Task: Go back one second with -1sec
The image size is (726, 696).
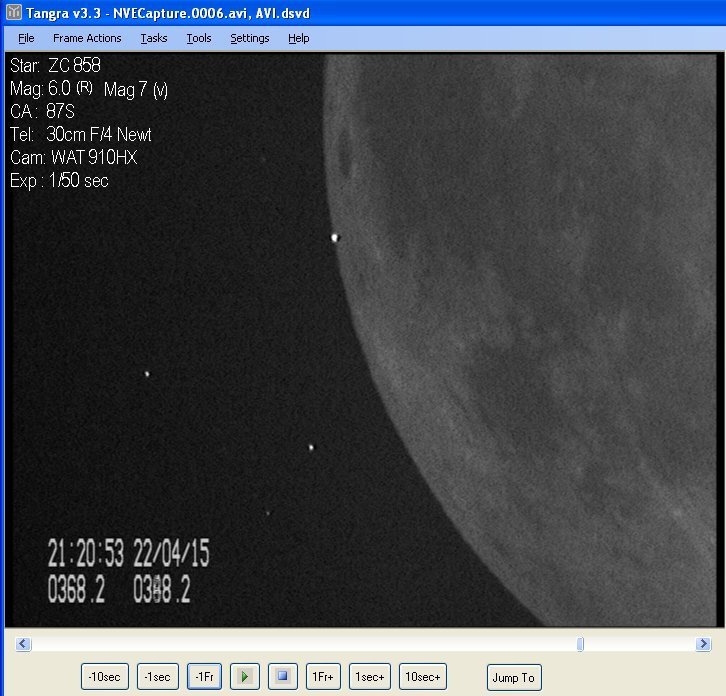Action: coord(157,677)
